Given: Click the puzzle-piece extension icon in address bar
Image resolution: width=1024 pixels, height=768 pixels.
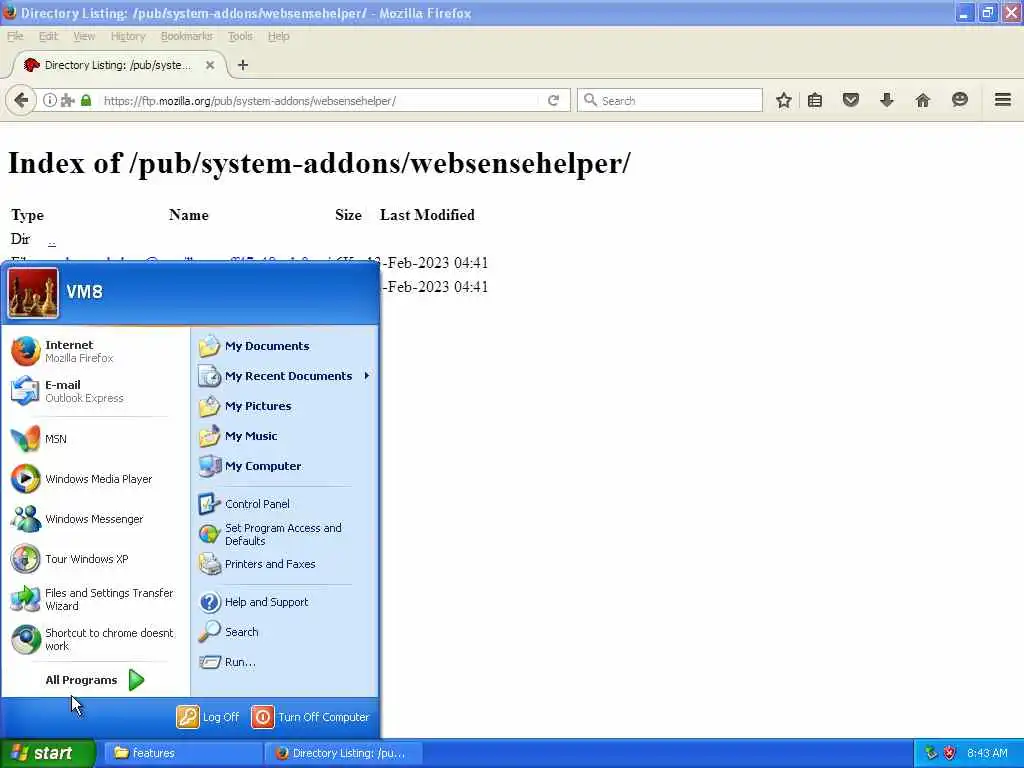Looking at the screenshot, I should tap(67, 101).
